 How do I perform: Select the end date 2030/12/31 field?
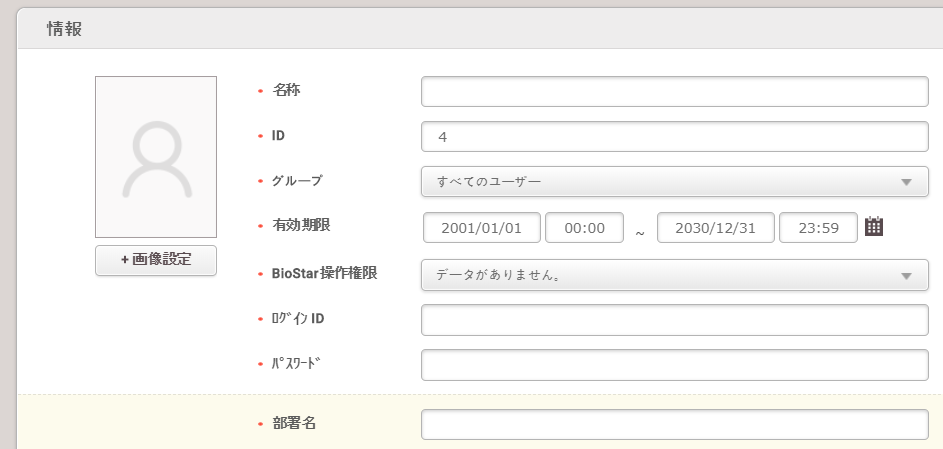(716, 227)
